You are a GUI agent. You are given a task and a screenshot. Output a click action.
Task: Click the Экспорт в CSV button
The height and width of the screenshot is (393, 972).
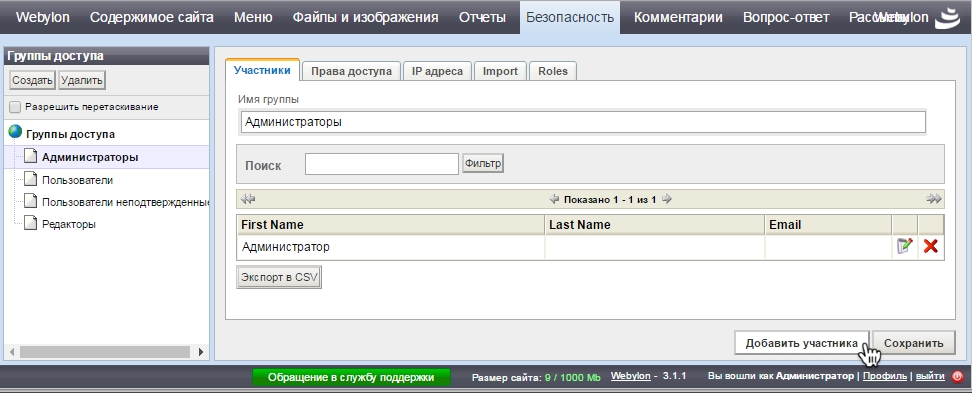(279, 277)
